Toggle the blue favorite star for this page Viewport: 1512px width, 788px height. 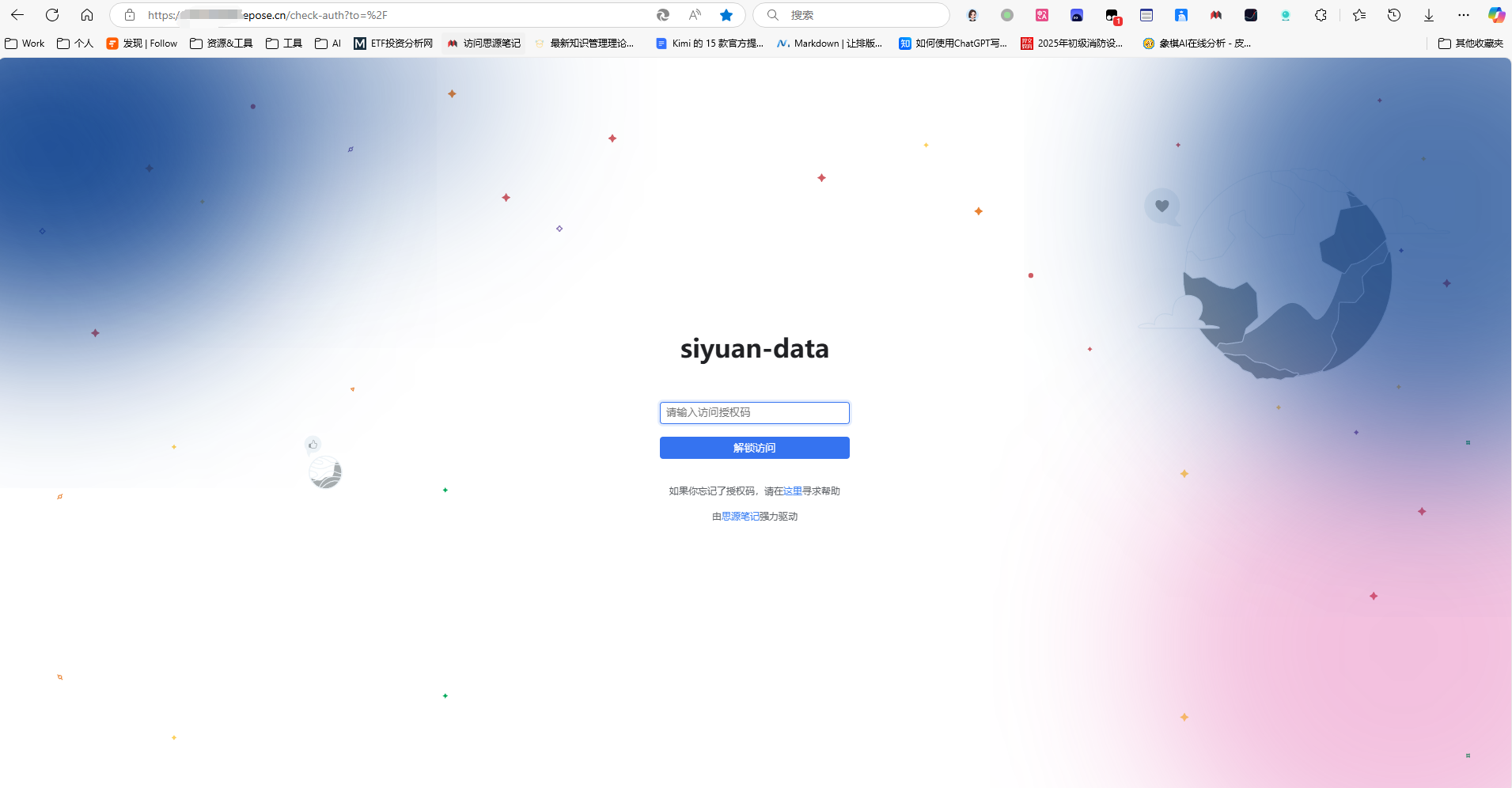pyautogui.click(x=726, y=15)
